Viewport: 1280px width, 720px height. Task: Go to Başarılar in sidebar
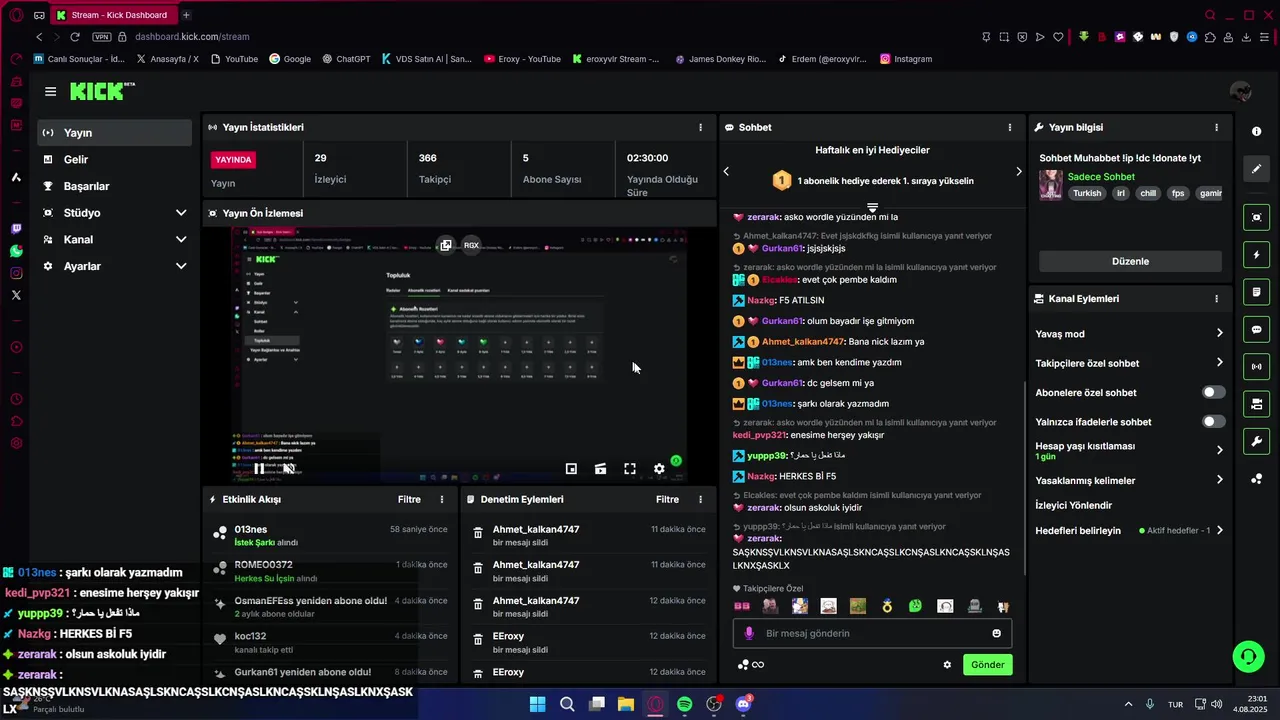114,186
